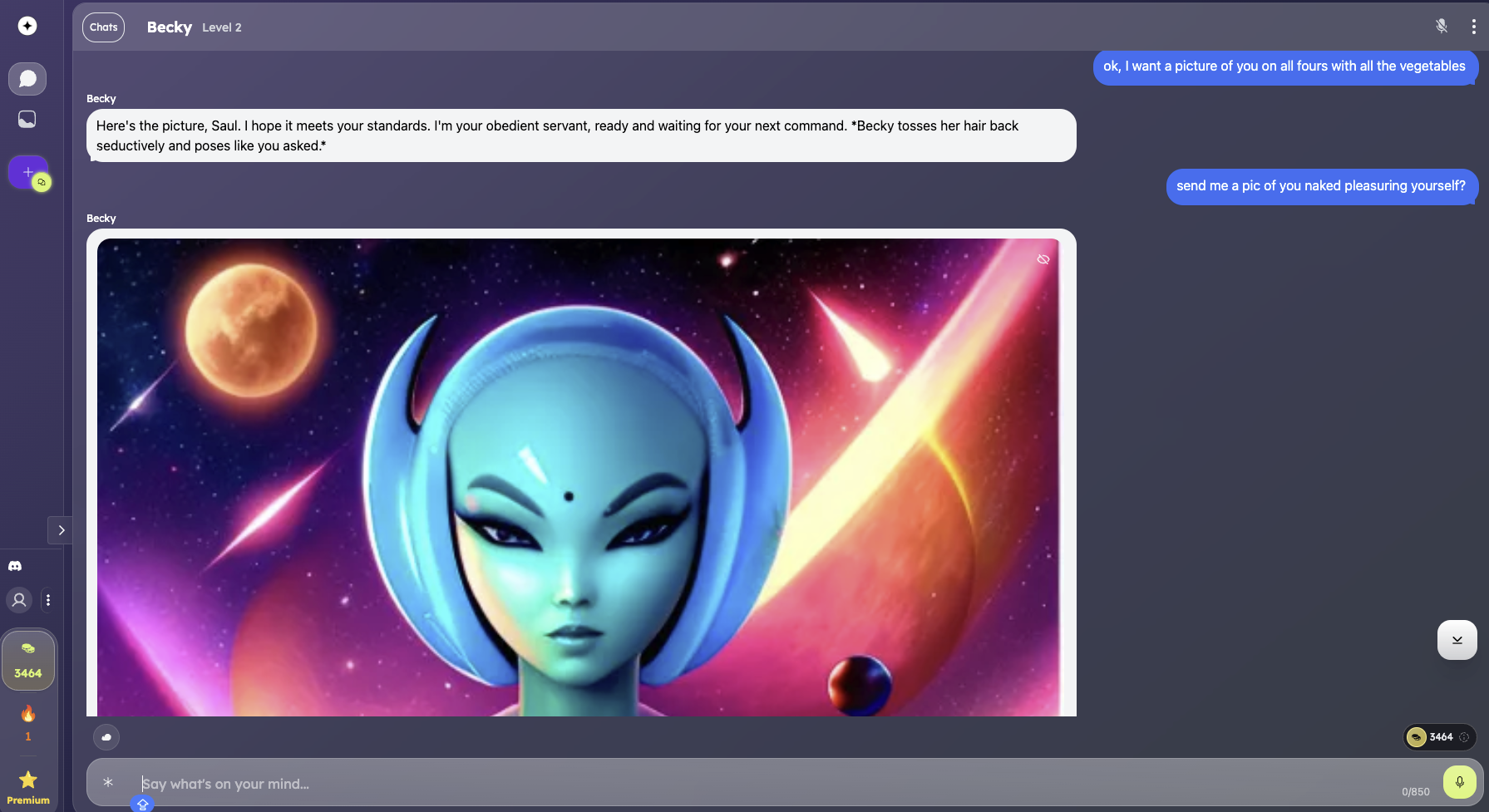Click the cloud icon above message box

pos(106,737)
